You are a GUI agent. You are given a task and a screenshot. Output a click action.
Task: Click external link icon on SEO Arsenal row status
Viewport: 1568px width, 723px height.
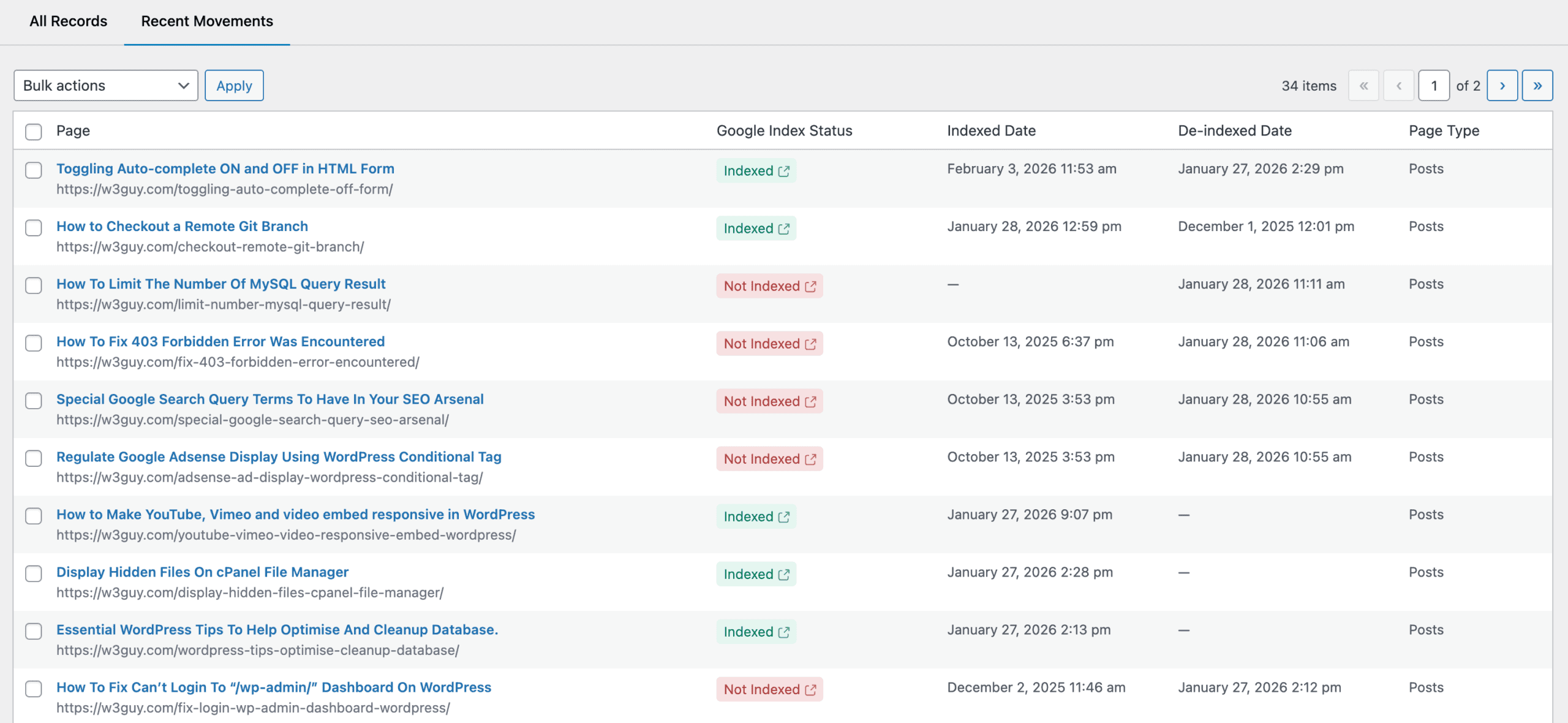[812, 401]
